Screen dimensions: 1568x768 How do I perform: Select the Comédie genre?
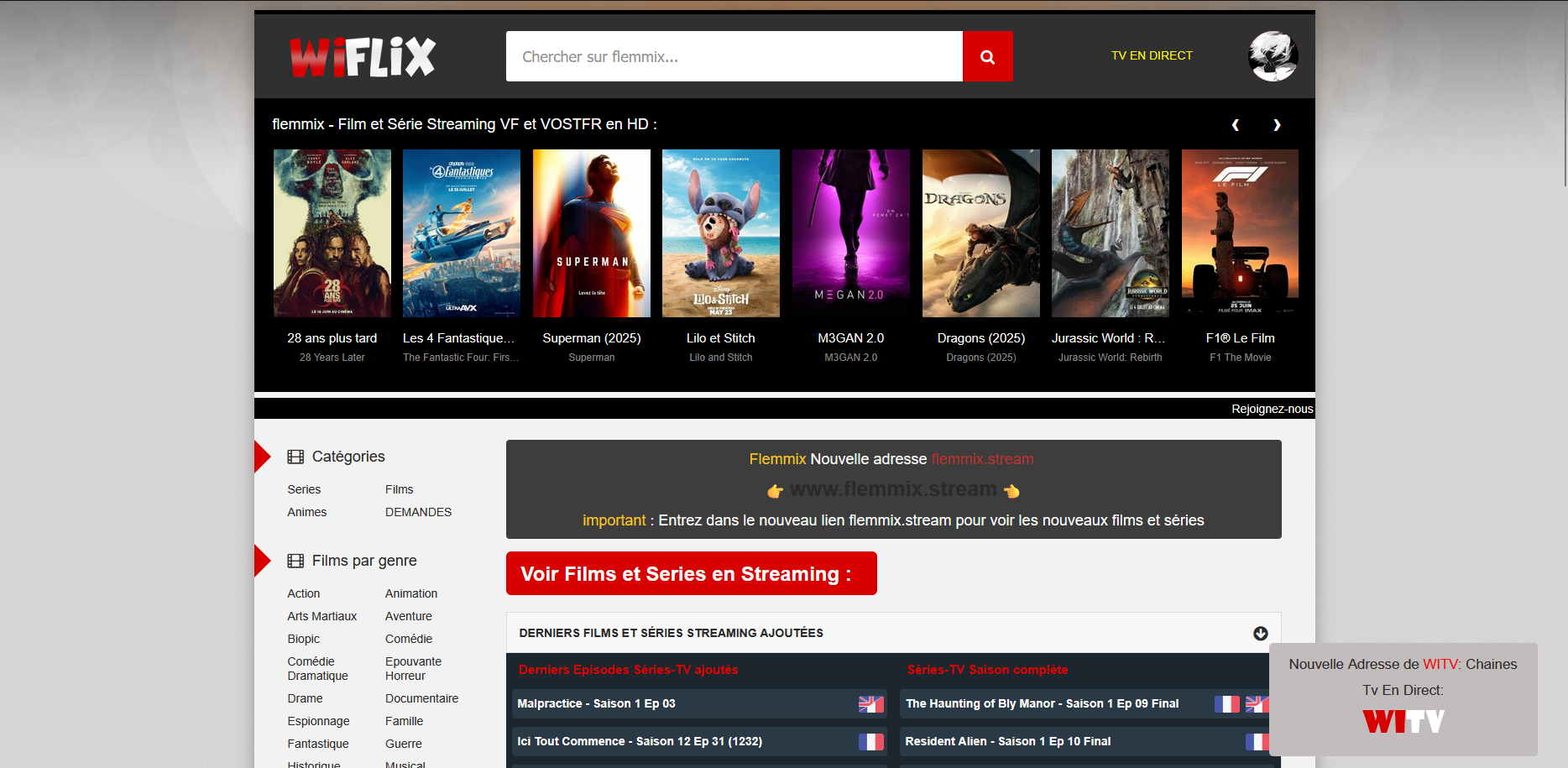[x=409, y=639]
